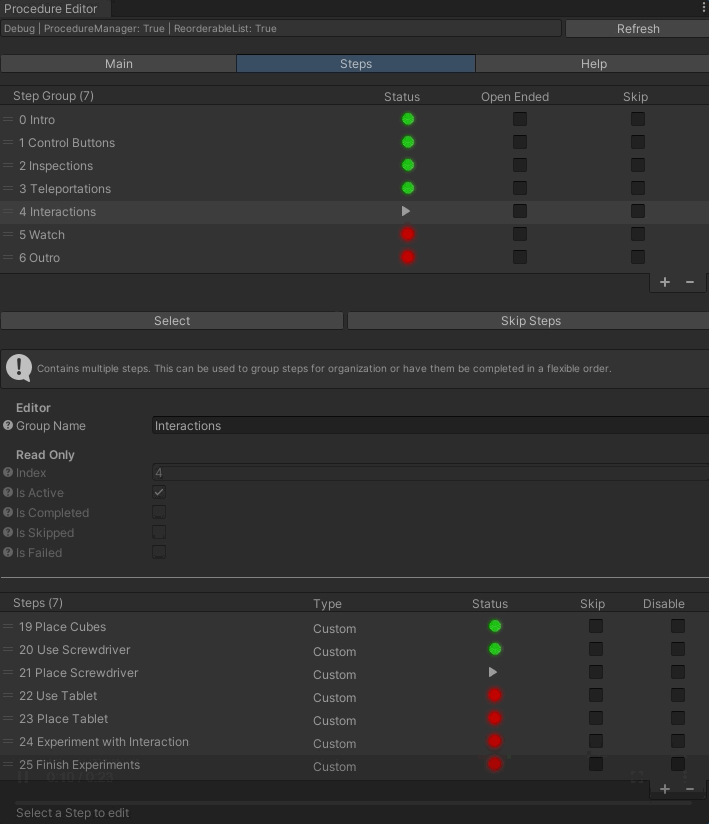The image size is (709, 824).
Task: Toggle Skip for Place Cubes step
Action: 596,626
